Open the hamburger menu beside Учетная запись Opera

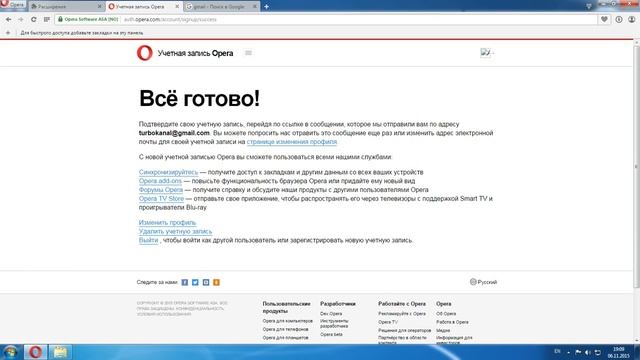[x=248, y=53]
